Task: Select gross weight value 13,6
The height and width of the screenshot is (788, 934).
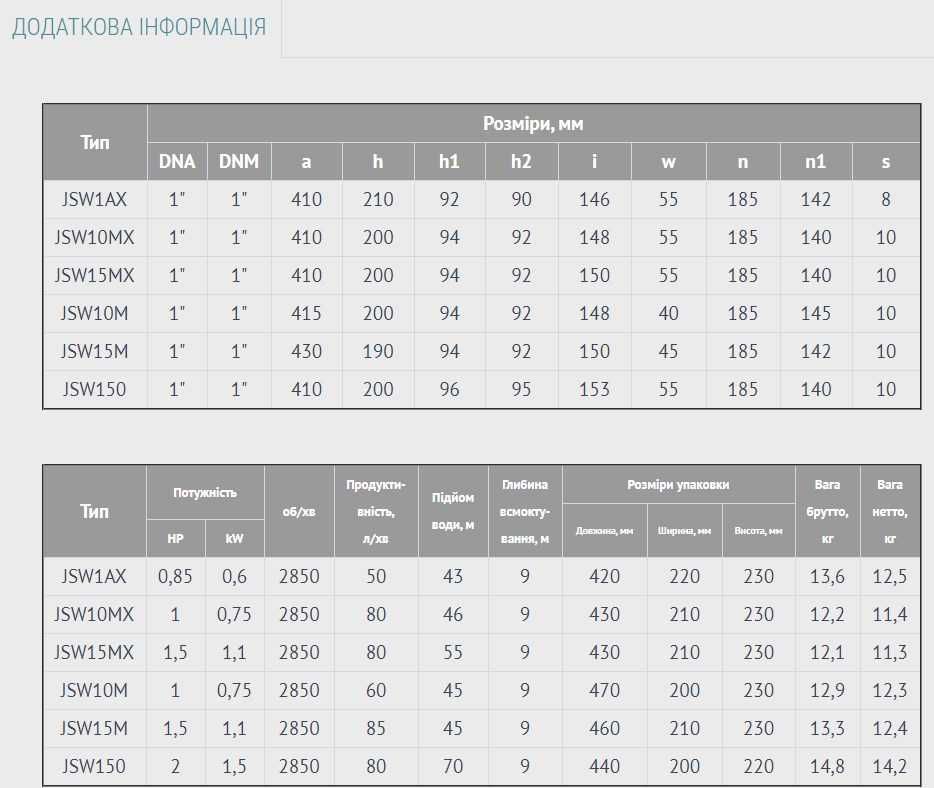Action: 827,576
